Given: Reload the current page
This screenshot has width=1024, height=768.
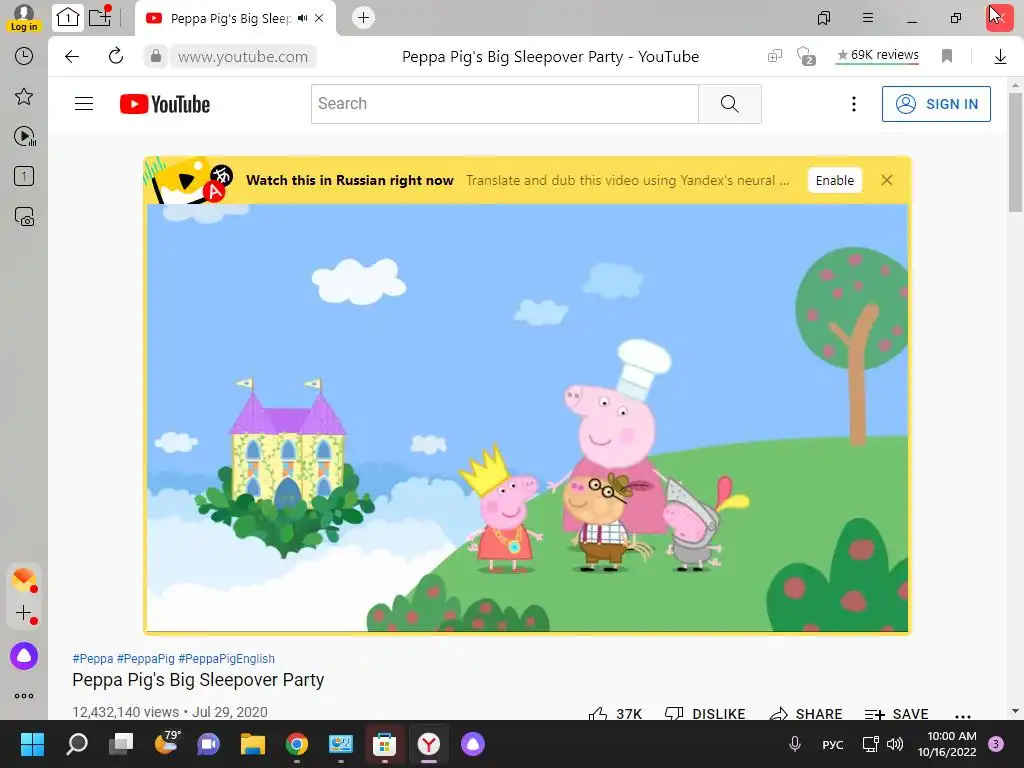Looking at the screenshot, I should tap(116, 56).
